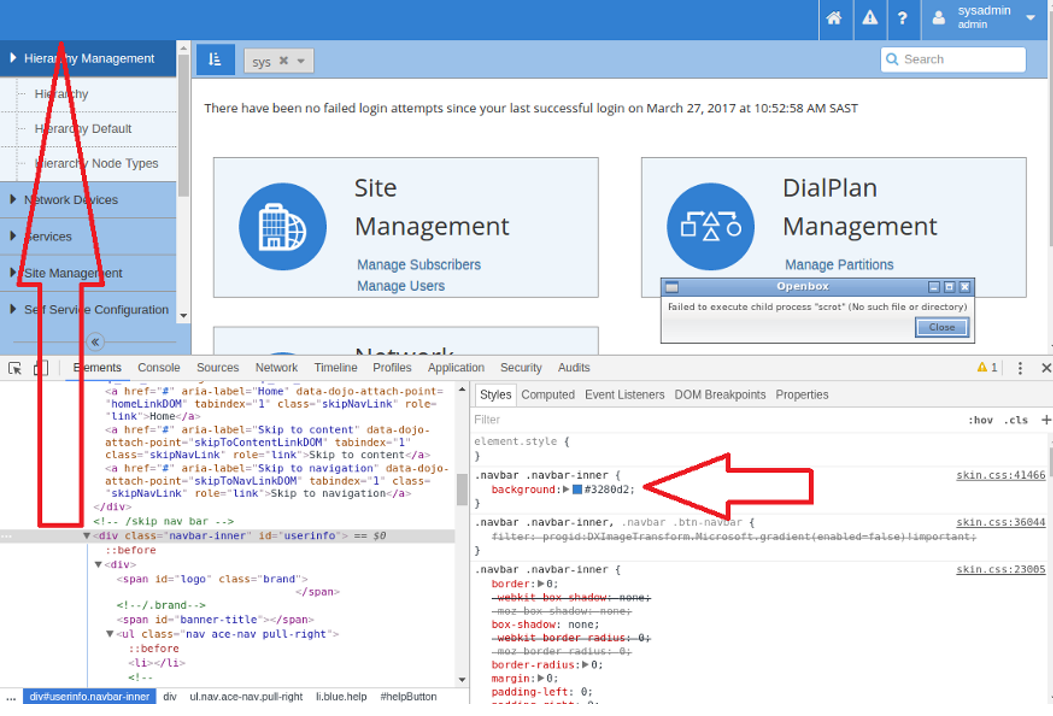Viewport: 1053px width, 716px height.
Task: Click the Manage Subscribers link
Action: tap(418, 265)
